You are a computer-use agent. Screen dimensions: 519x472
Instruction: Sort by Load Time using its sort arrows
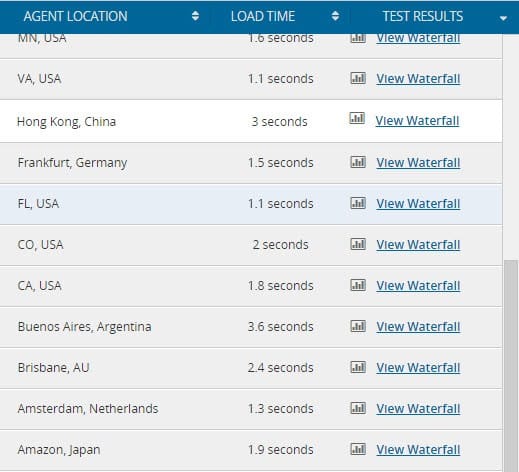tap(335, 16)
